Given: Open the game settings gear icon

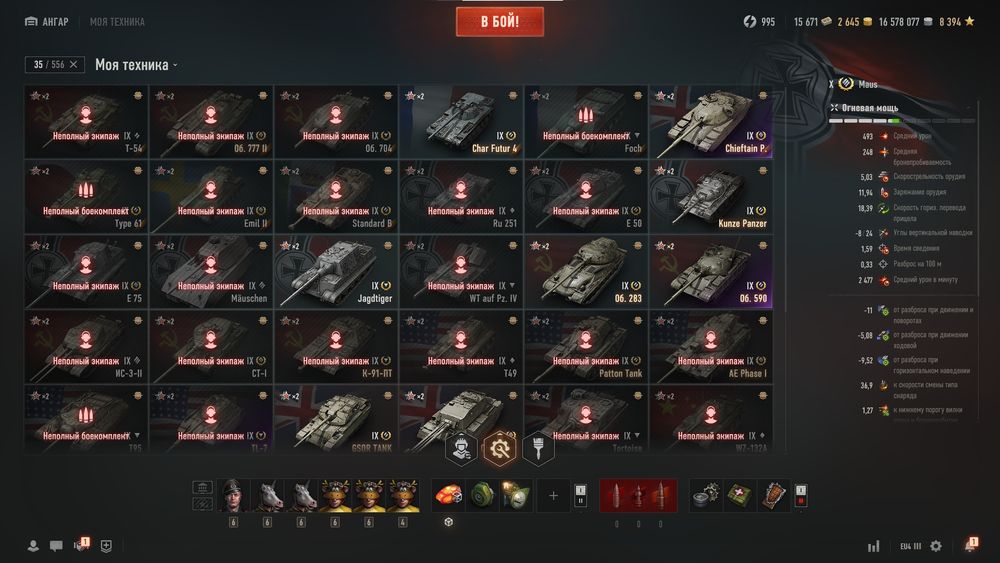Looking at the screenshot, I should point(936,546).
